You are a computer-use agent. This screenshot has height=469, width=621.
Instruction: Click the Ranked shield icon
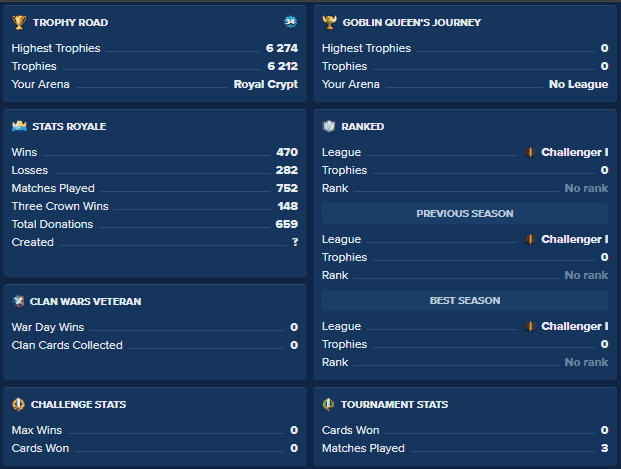329,127
